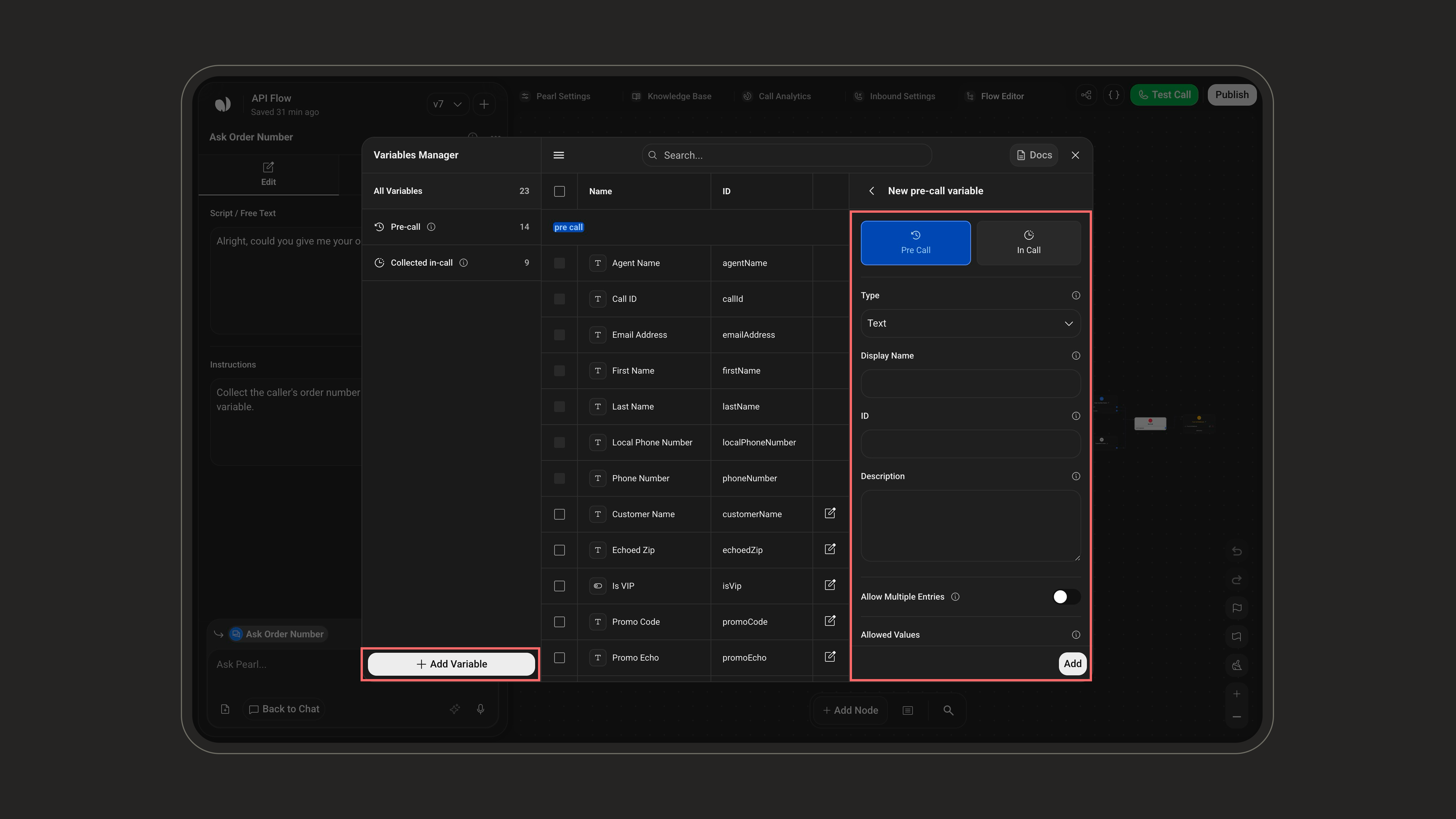Click the zoom in plus on canvas
The image size is (1456, 819).
[1237, 694]
